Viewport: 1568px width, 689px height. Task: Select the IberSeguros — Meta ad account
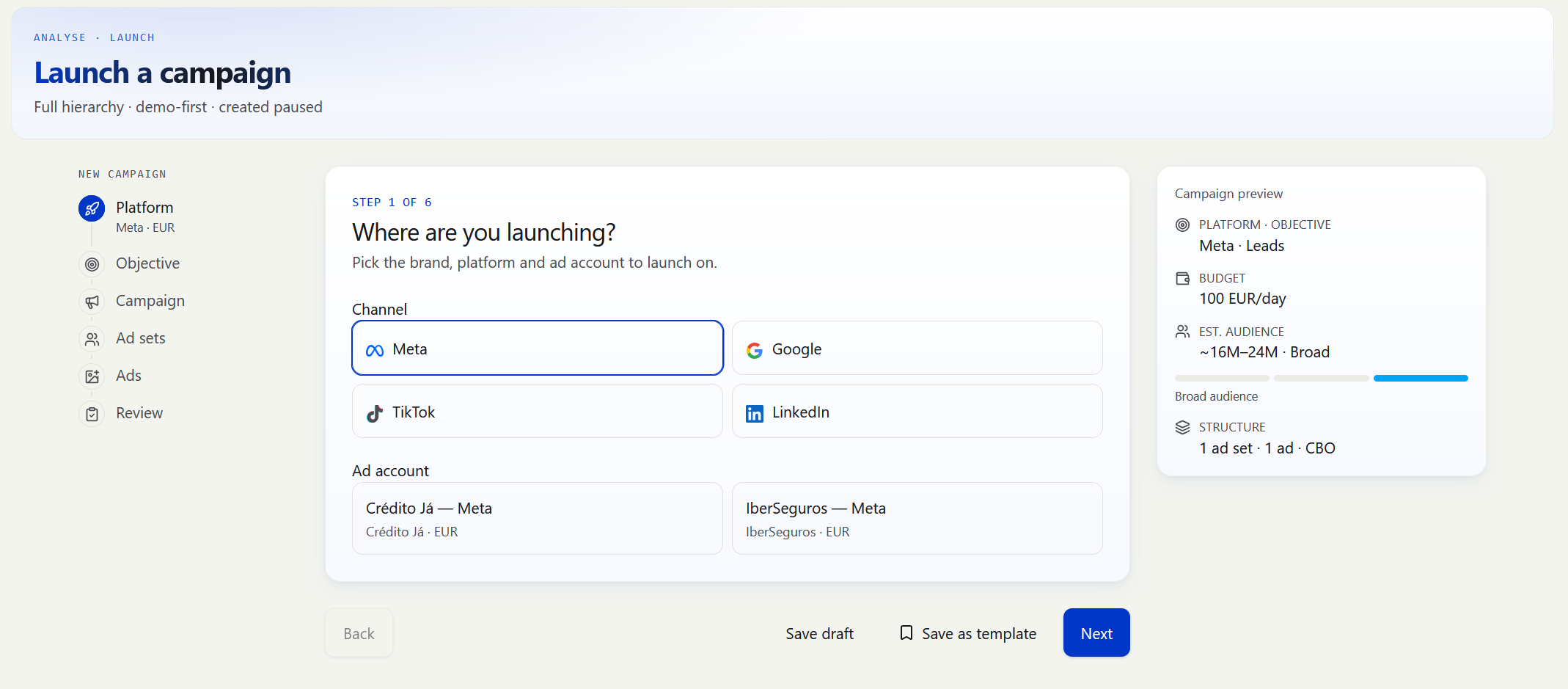pyautogui.click(x=917, y=518)
